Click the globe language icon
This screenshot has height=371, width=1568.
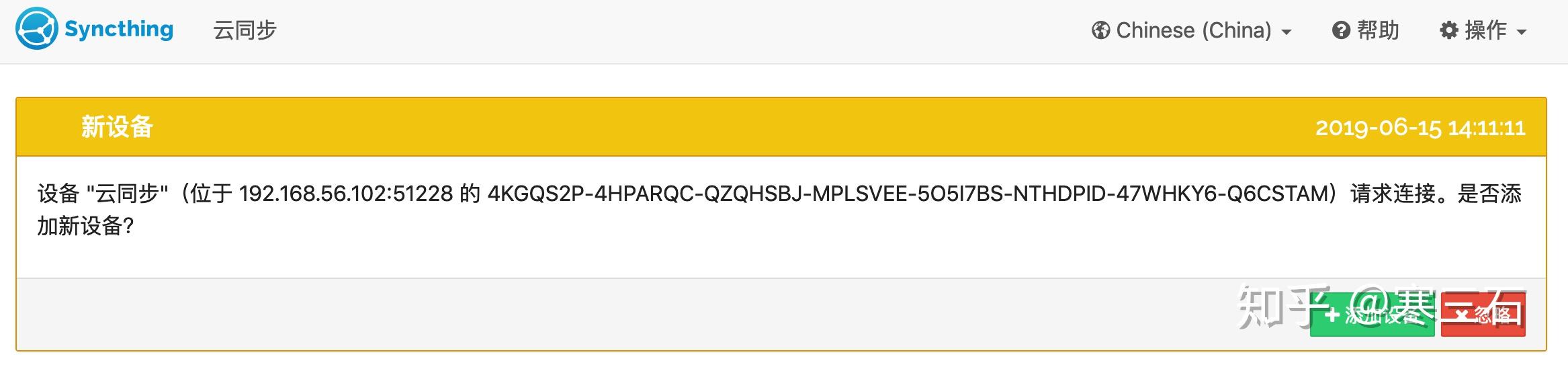click(x=1100, y=31)
